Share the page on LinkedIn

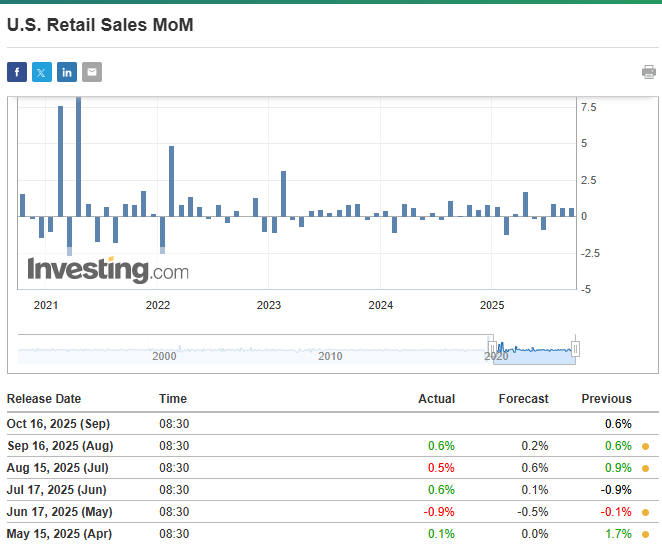67,72
